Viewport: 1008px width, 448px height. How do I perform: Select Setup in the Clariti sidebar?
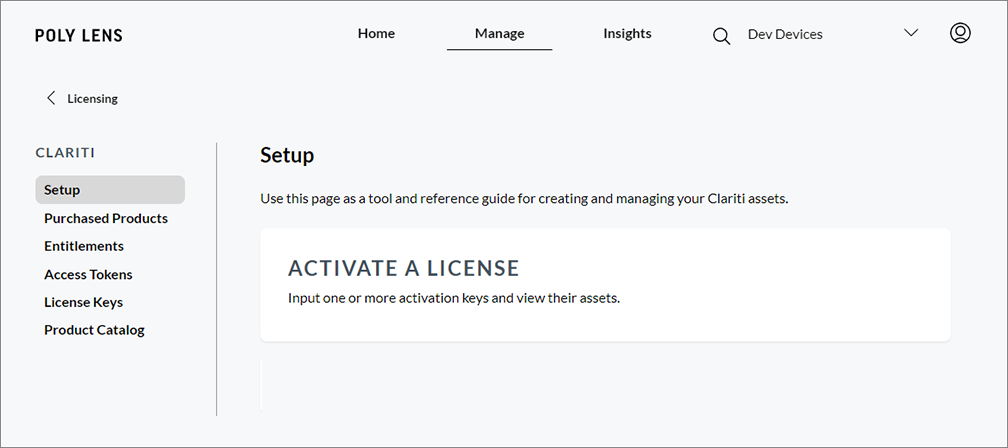click(110, 190)
